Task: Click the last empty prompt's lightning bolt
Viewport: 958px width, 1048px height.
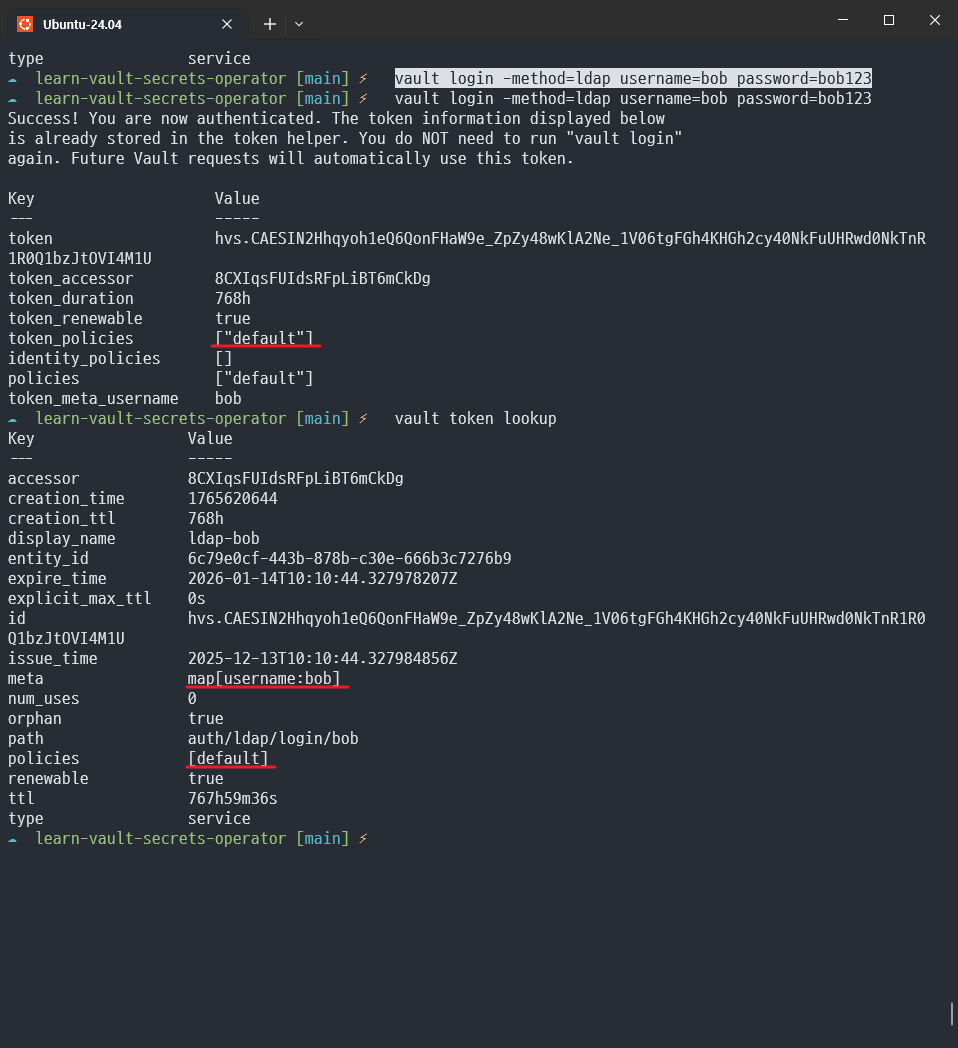Action: (363, 838)
